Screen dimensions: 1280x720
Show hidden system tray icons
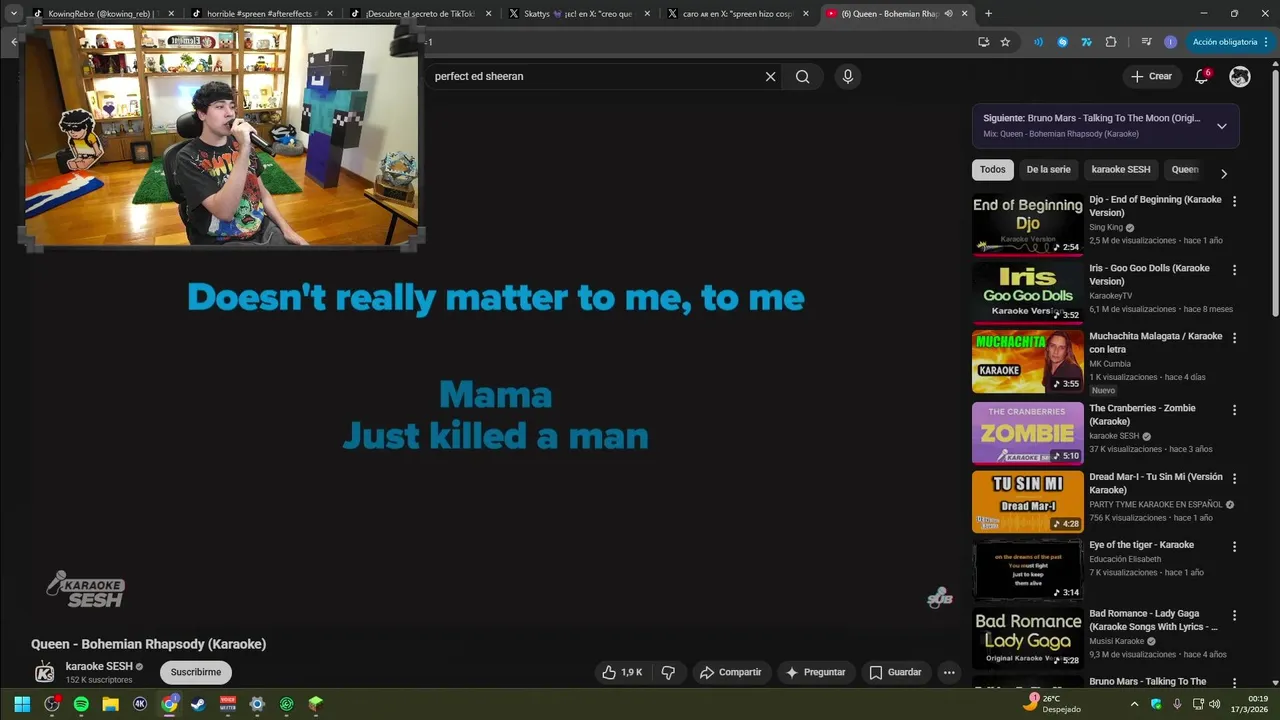(x=1134, y=704)
